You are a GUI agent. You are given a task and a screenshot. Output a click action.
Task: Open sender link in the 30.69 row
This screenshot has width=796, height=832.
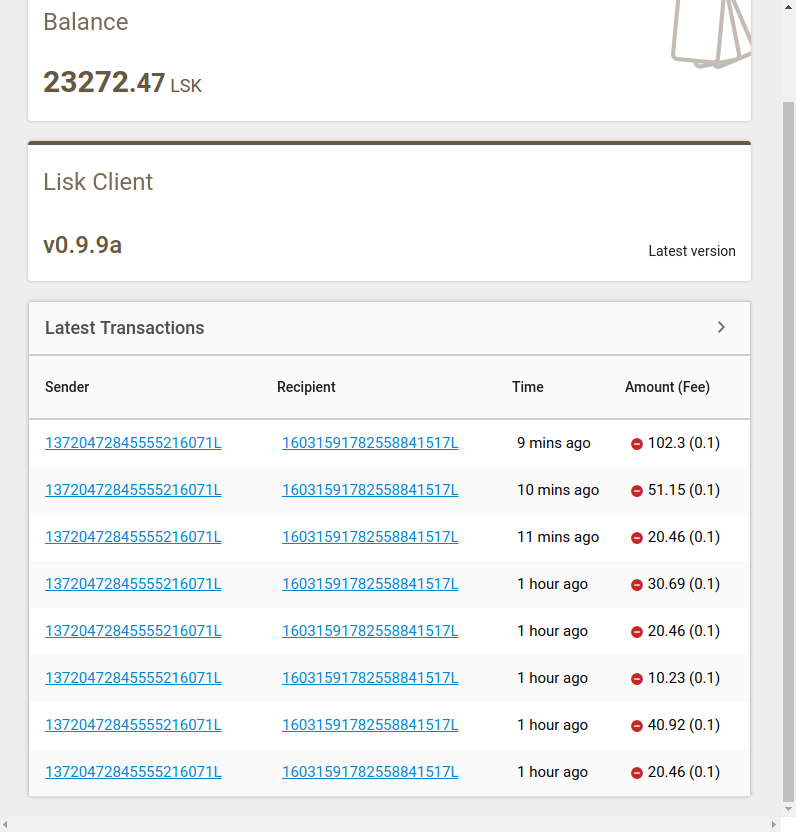pyautogui.click(x=133, y=584)
